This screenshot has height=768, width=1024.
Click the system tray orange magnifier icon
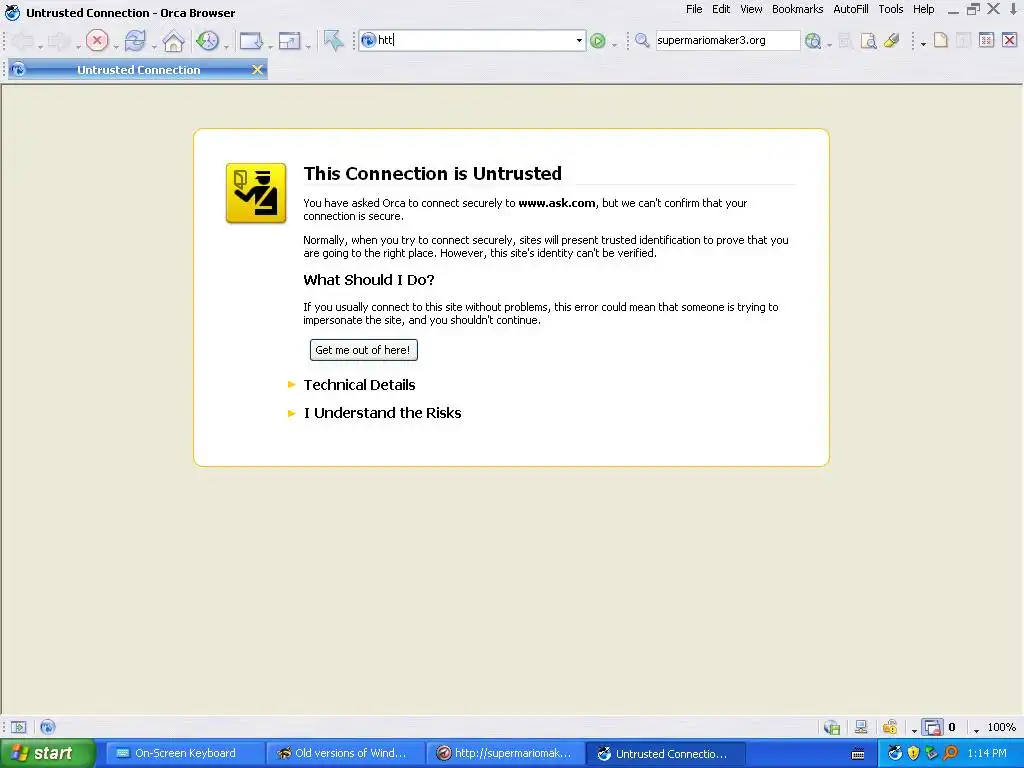[x=950, y=754]
